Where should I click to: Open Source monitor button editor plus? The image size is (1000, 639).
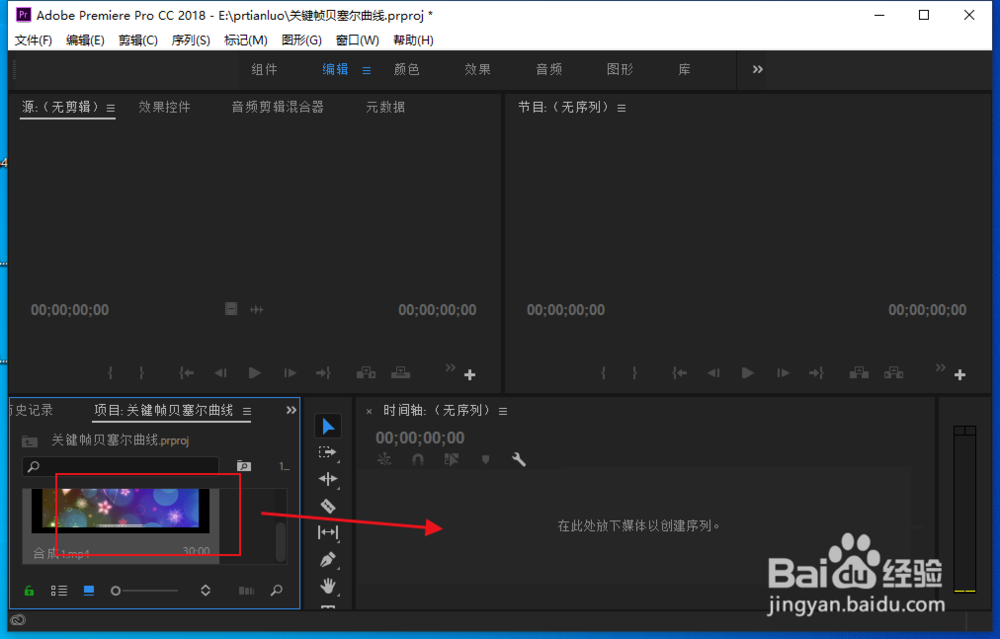pos(470,375)
